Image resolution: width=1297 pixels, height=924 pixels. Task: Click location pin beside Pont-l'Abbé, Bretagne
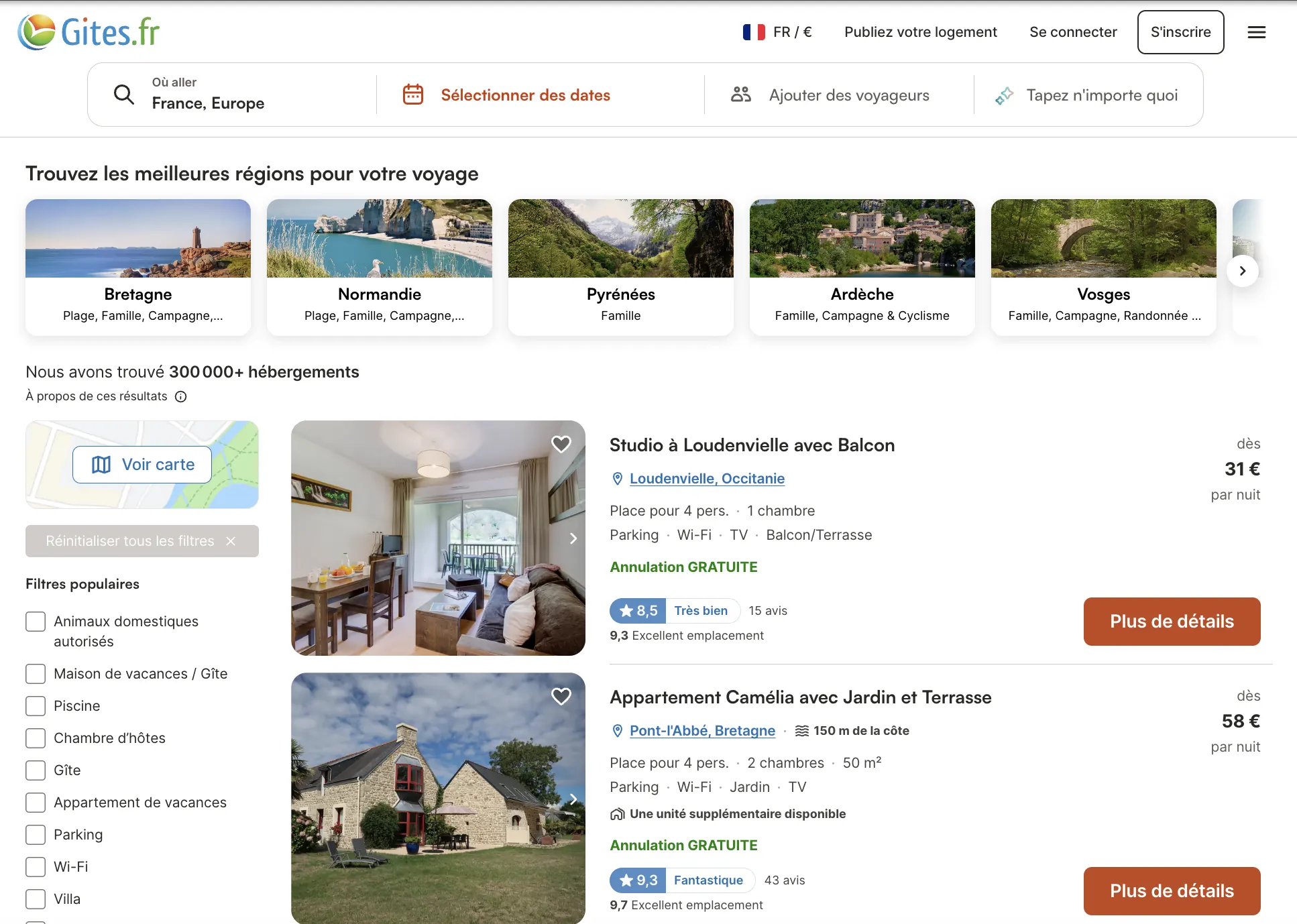coord(618,731)
